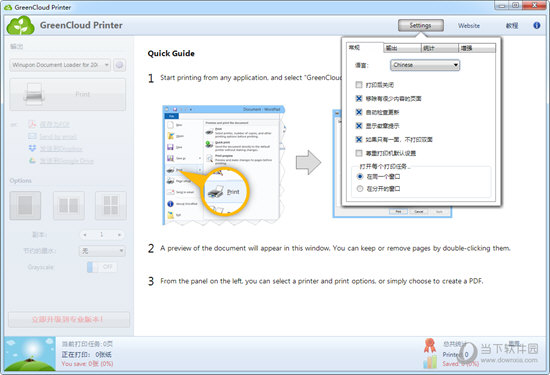Switch to the second settings tab (输出)

402,48
